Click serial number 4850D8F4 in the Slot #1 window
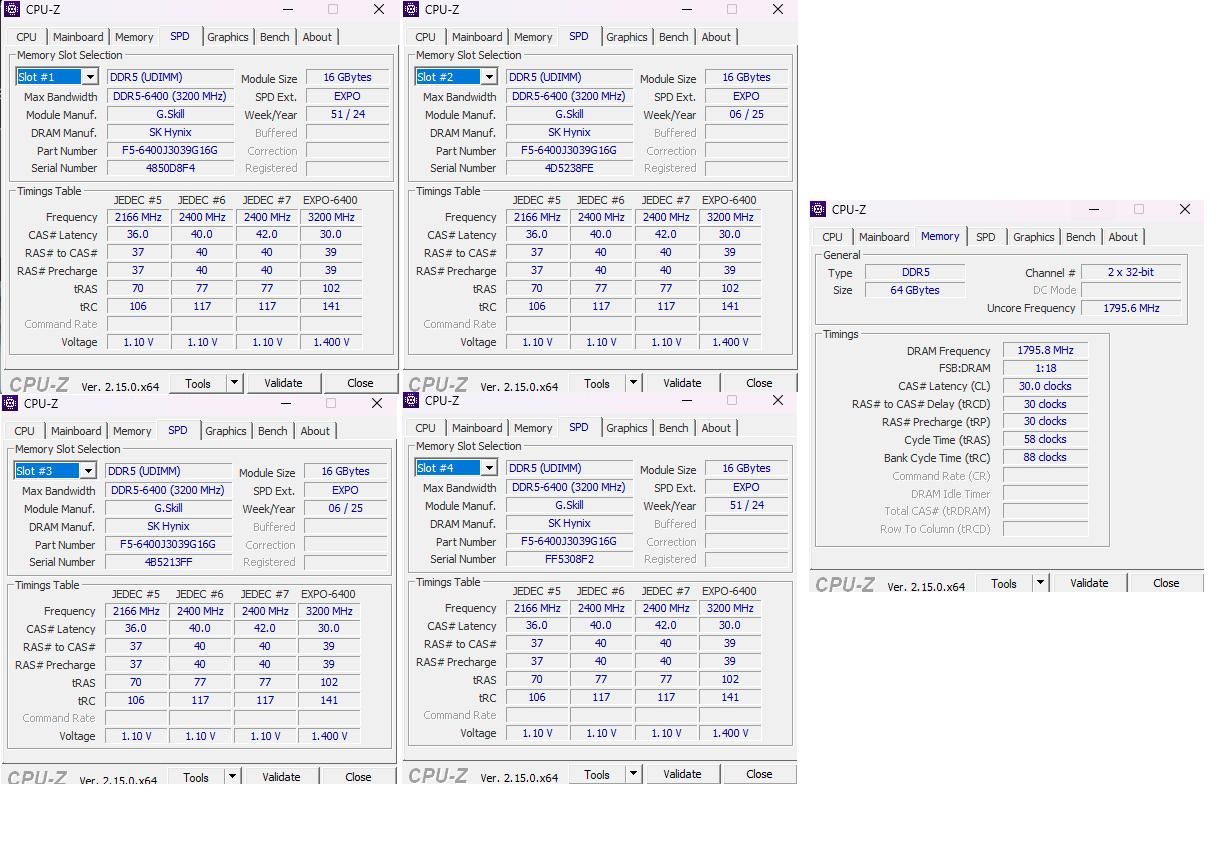 pos(170,168)
